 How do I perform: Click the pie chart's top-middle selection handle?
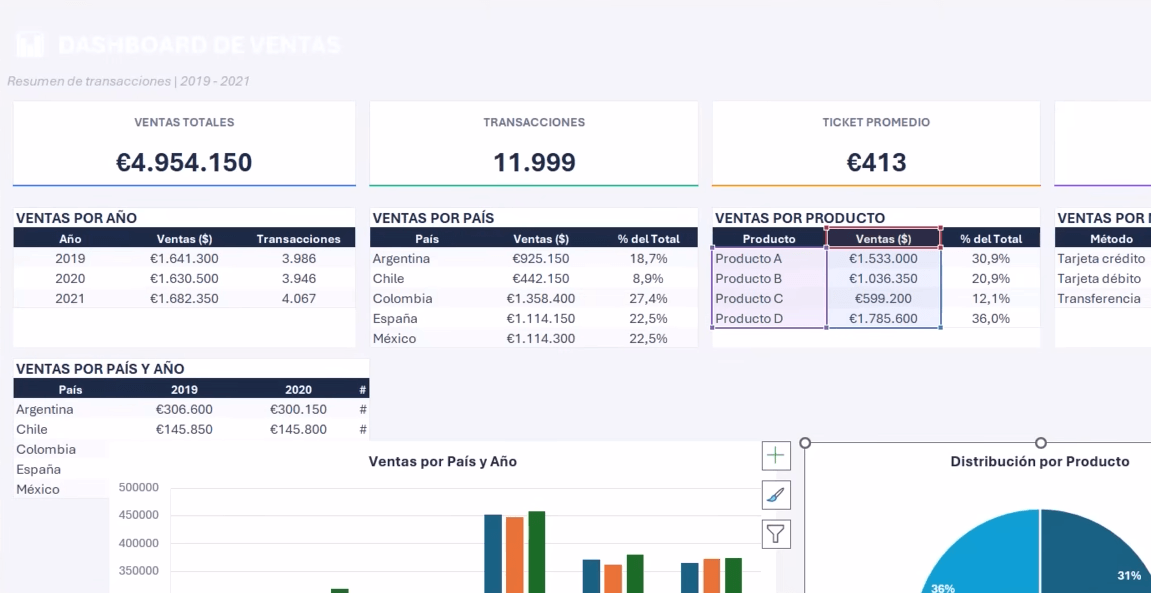[x=1040, y=443]
